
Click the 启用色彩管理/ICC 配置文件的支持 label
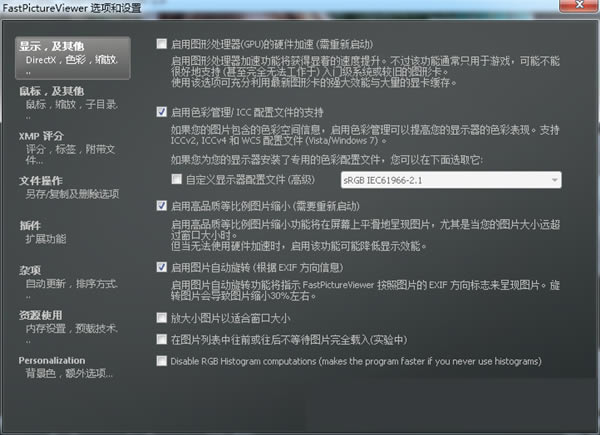[247, 112]
